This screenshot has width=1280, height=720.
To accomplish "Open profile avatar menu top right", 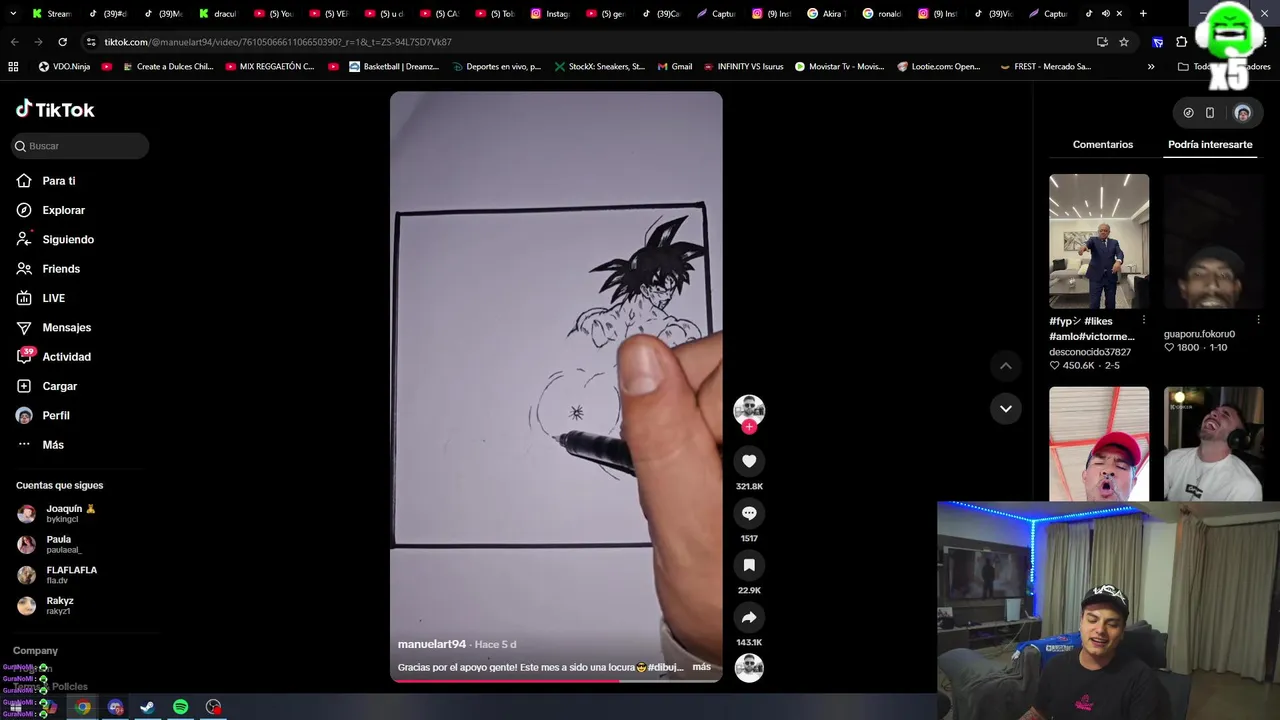I will pyautogui.click(x=1243, y=113).
